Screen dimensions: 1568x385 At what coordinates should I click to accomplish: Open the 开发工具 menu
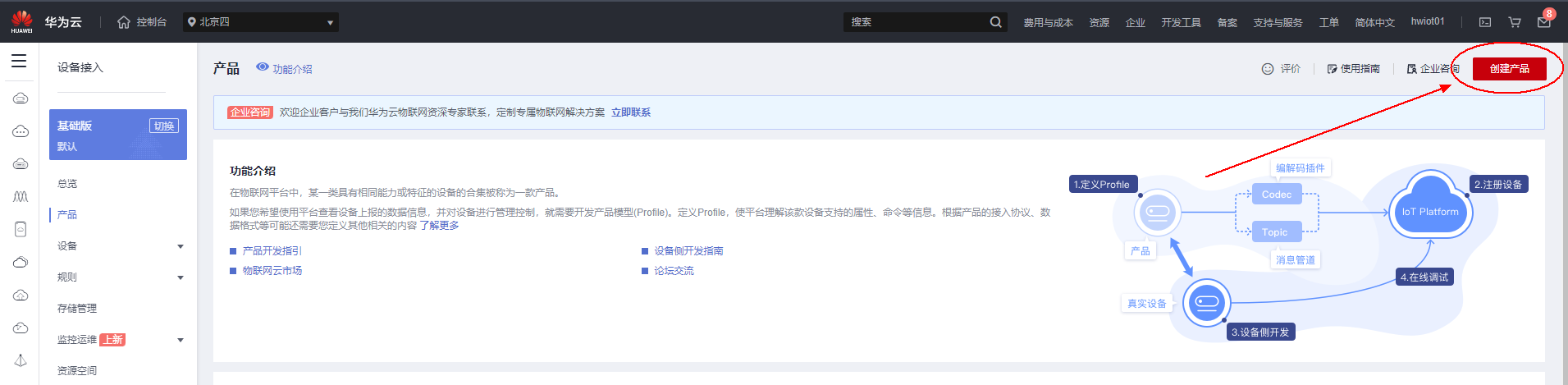coord(1181,23)
